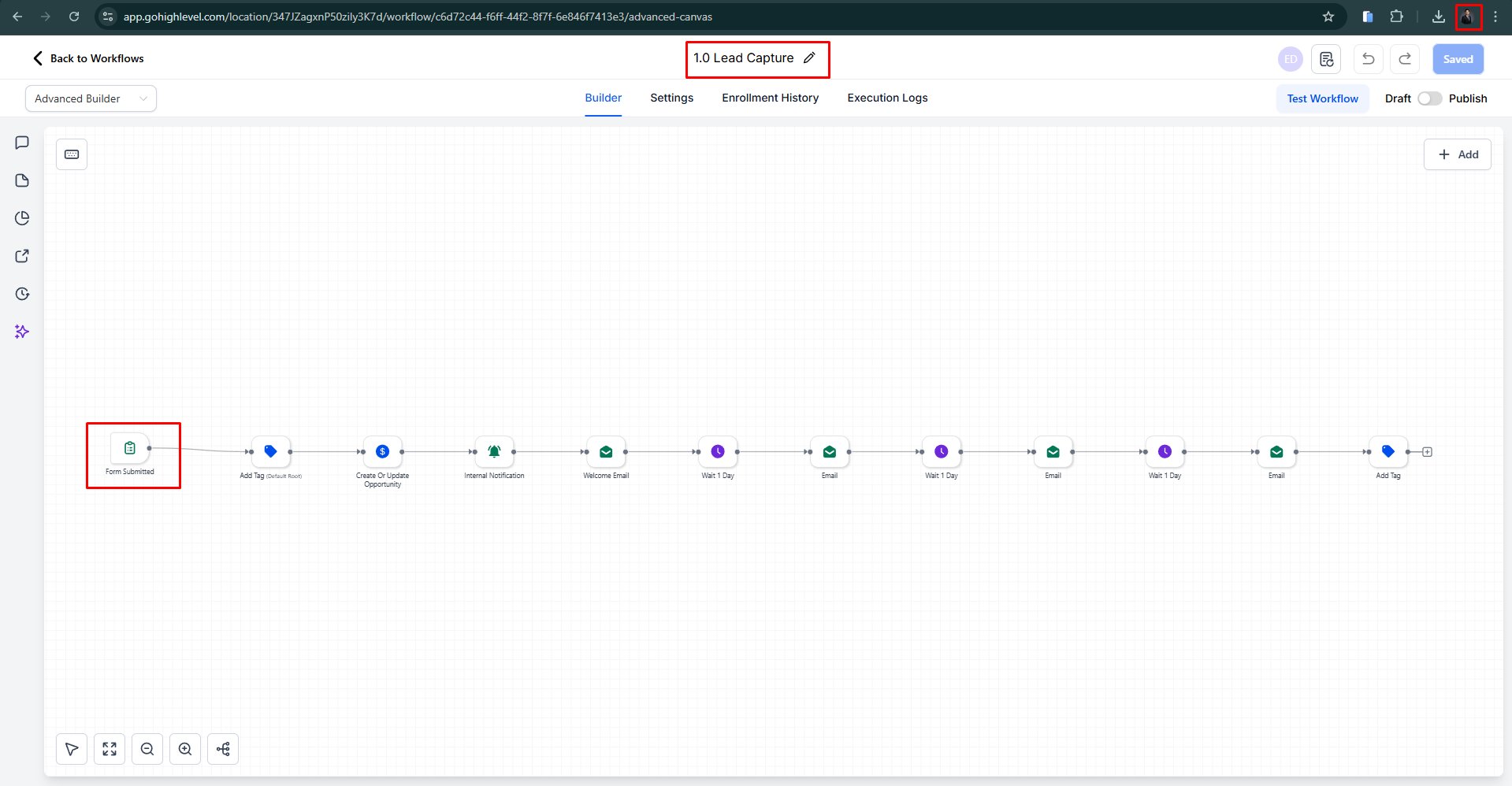Image resolution: width=1512 pixels, height=786 pixels.
Task: Click the ED user avatar
Action: pyautogui.click(x=1291, y=59)
